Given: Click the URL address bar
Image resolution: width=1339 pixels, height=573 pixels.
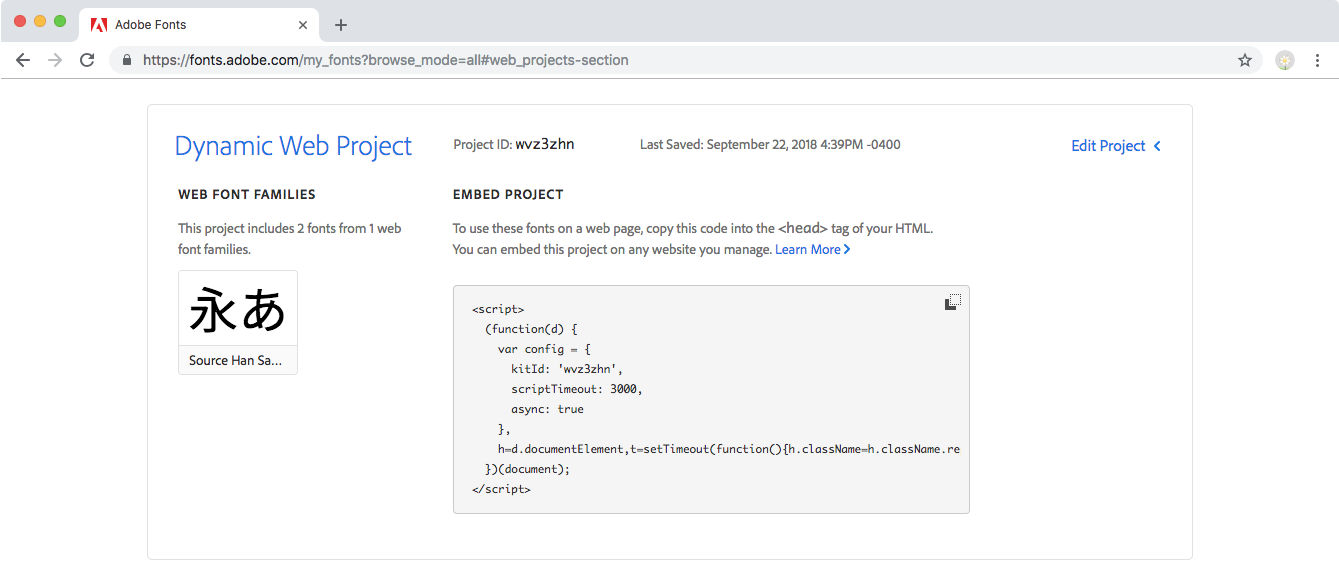Looking at the screenshot, I should [680, 60].
